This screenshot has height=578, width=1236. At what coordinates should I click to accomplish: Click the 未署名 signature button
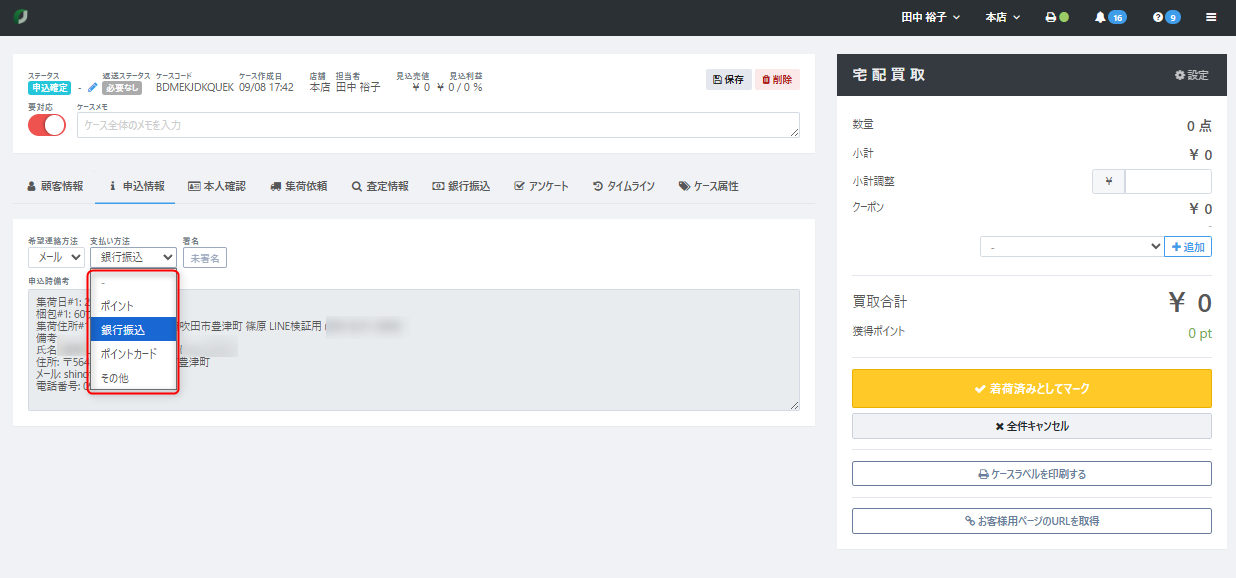click(205, 258)
